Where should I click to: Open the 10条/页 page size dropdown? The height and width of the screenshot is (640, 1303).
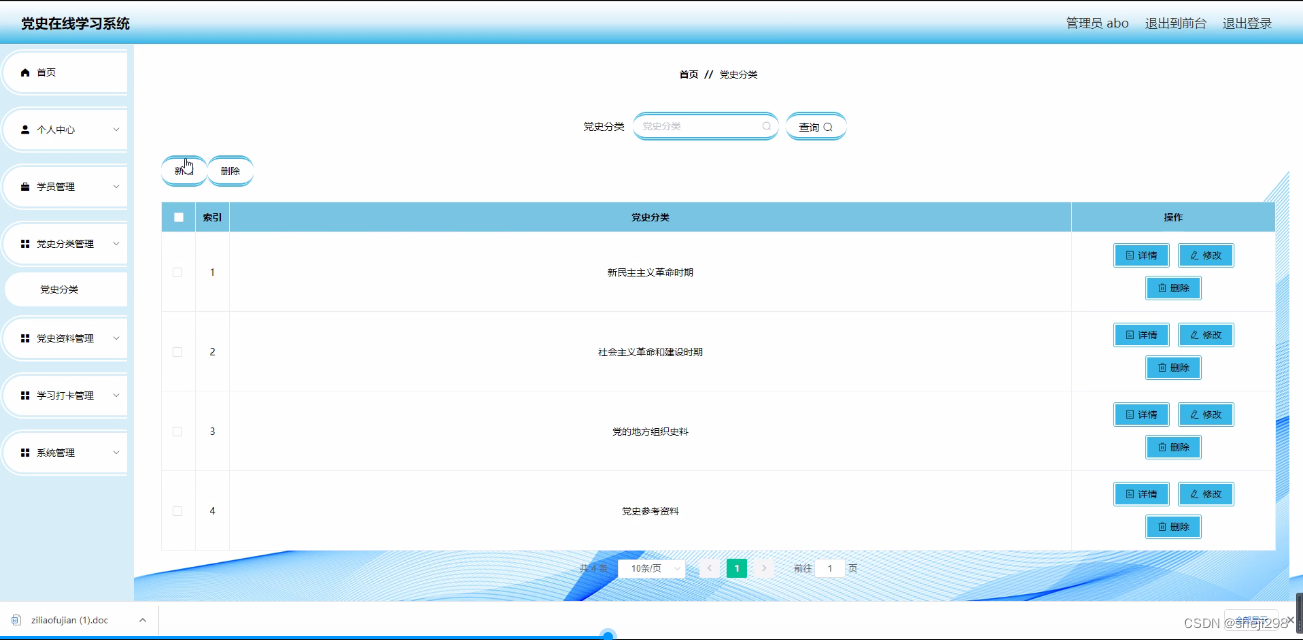coord(651,567)
